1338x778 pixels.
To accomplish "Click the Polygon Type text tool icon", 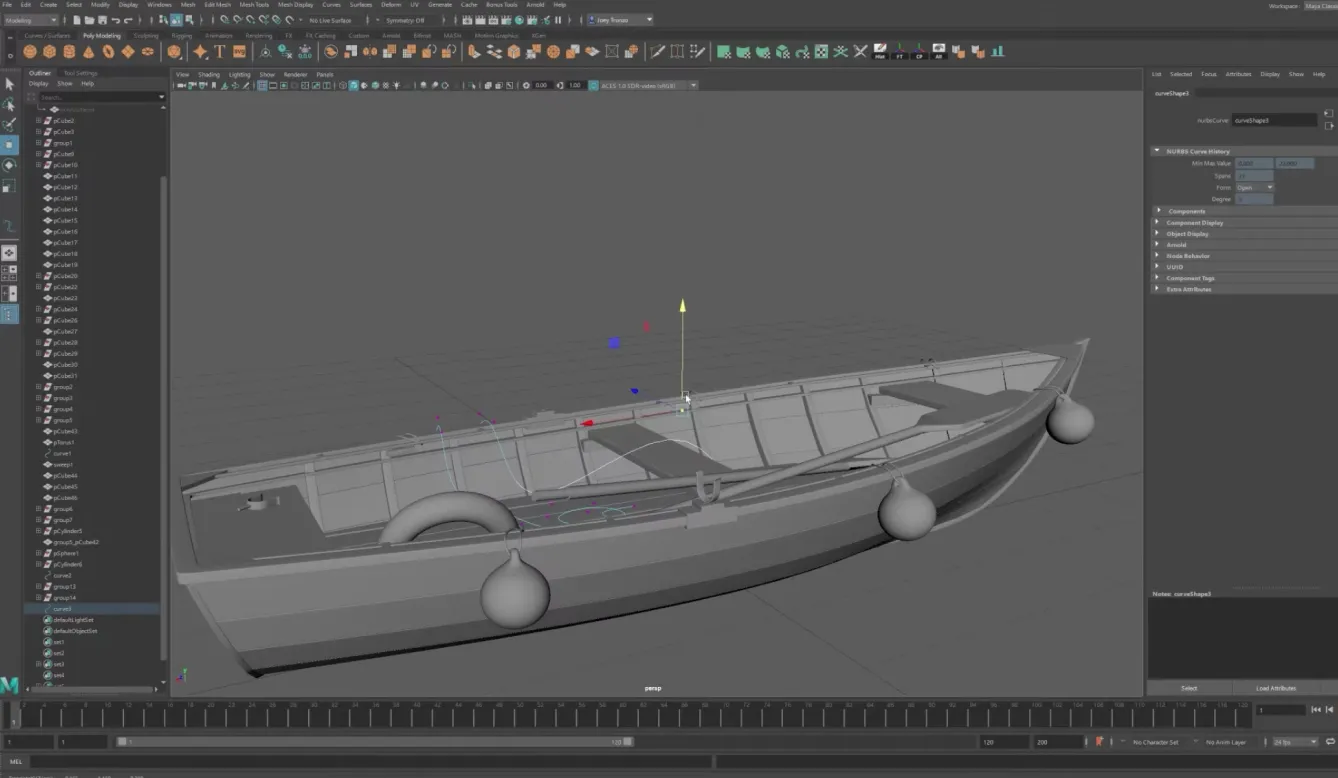I will point(220,52).
